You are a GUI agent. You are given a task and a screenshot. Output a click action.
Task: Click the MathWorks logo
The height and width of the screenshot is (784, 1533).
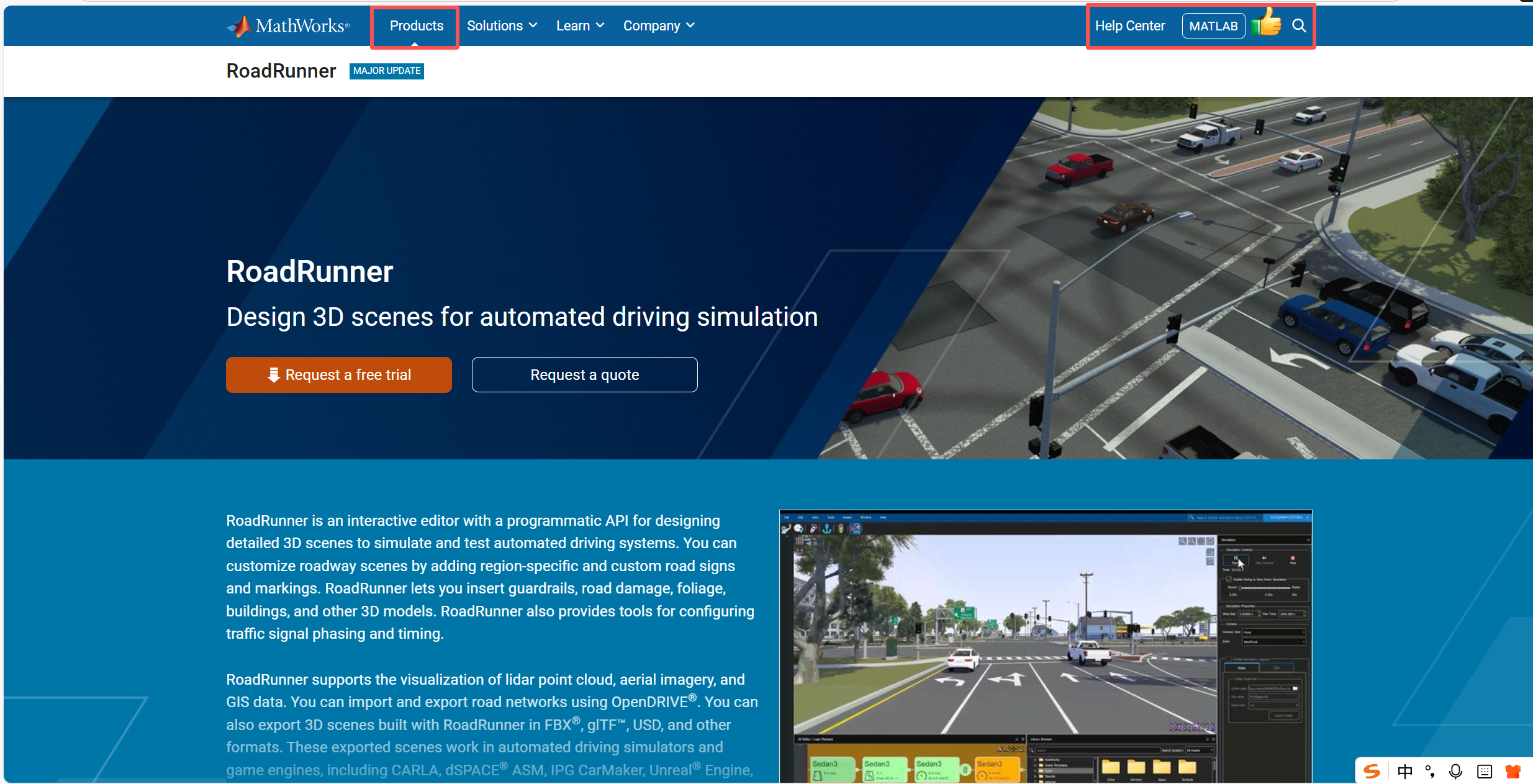[x=288, y=26]
